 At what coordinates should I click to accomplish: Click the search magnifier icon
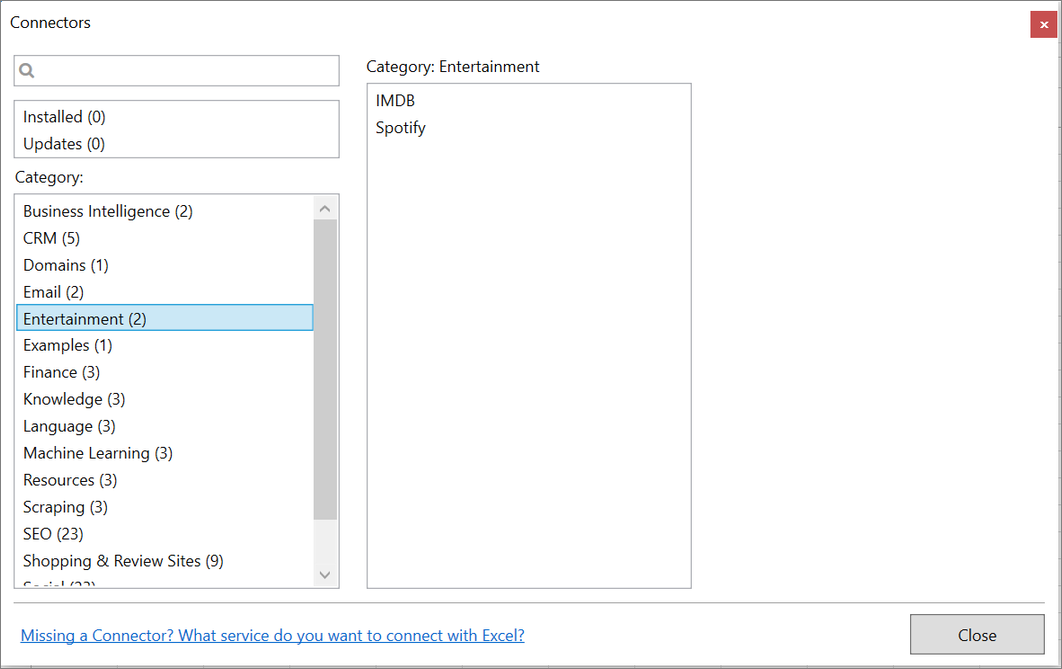[27, 71]
